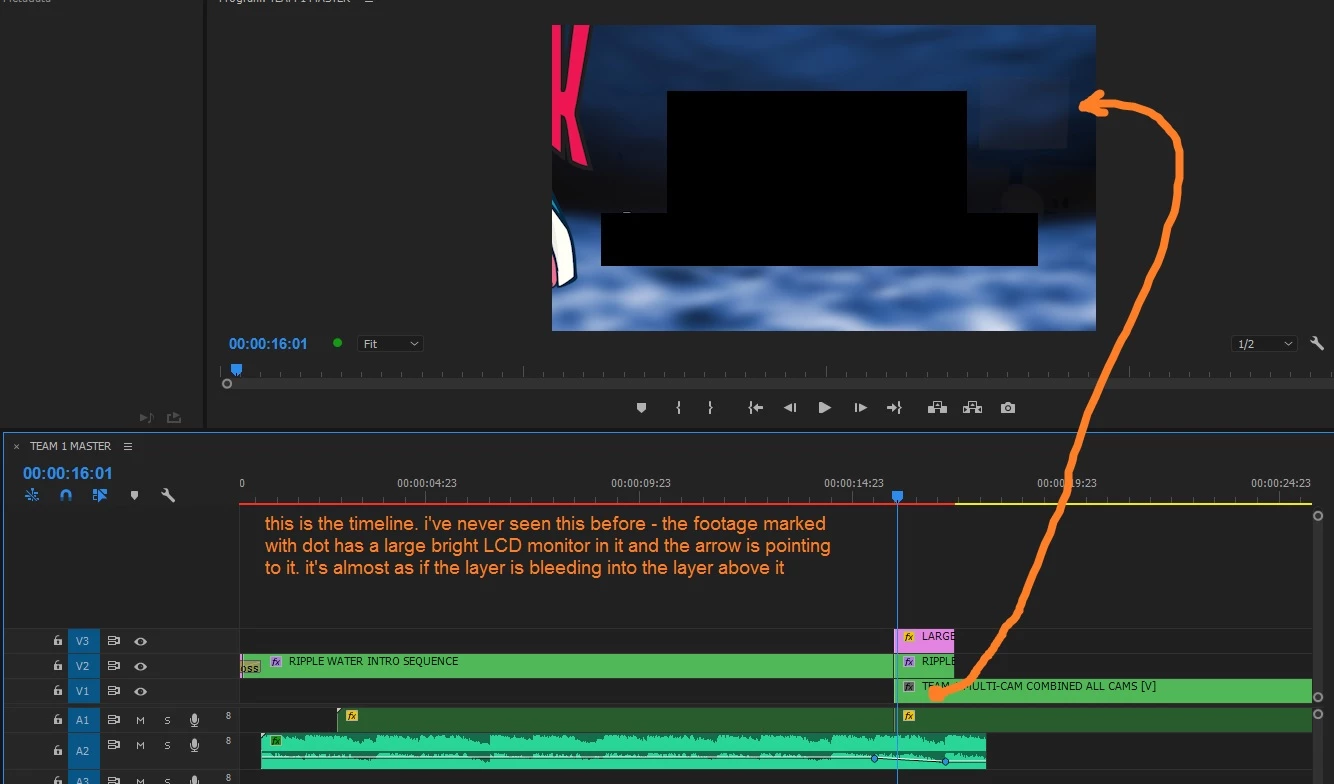Open timeline display settings wrench
Screen dimensions: 1334x784
tap(168, 495)
